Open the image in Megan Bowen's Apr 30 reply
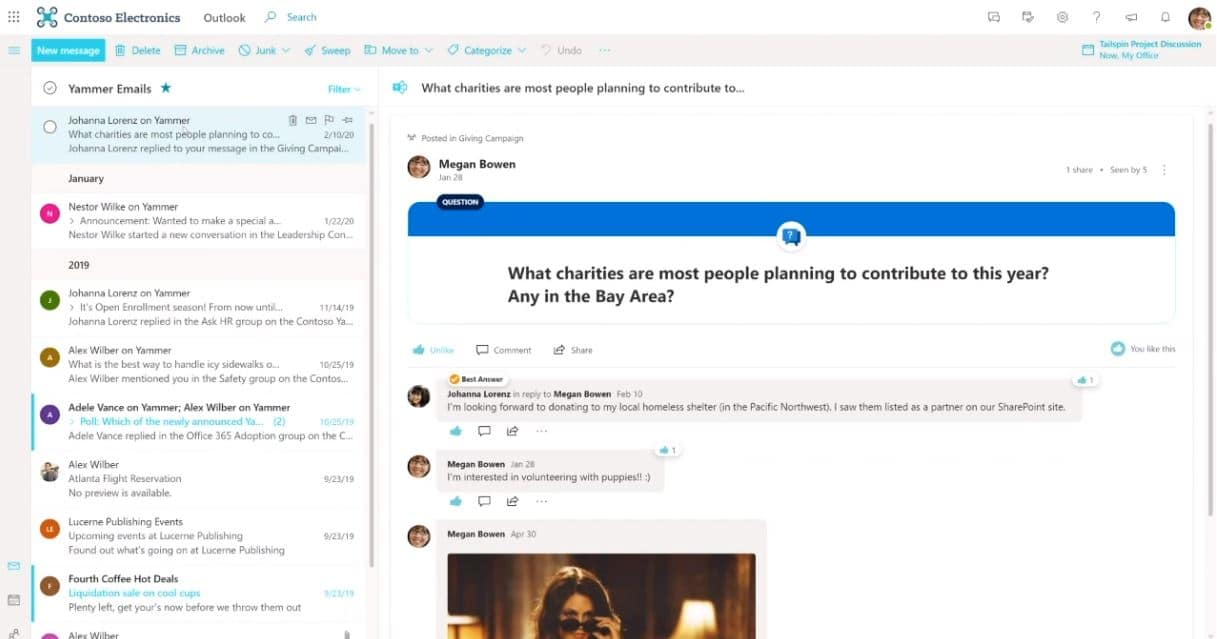The height and width of the screenshot is (639, 1217). pyautogui.click(x=601, y=596)
